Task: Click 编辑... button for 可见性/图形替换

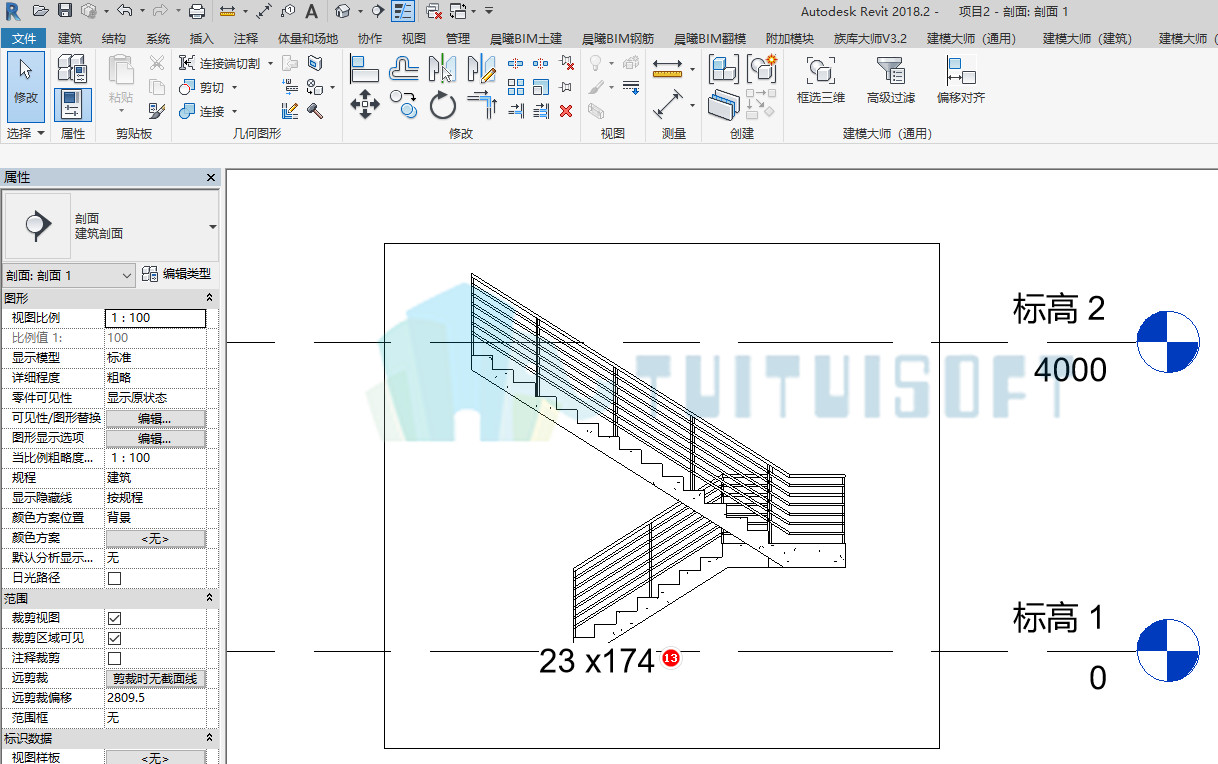Action: tap(155, 418)
